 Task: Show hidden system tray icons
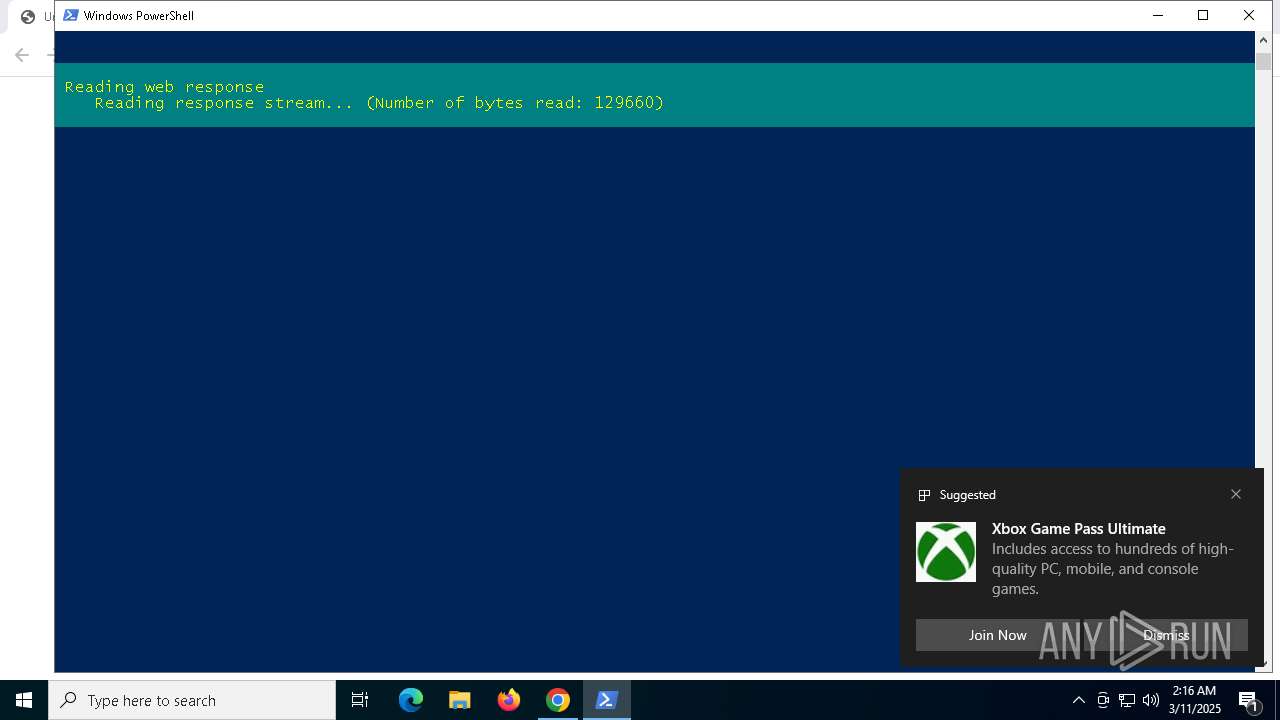pos(1079,700)
